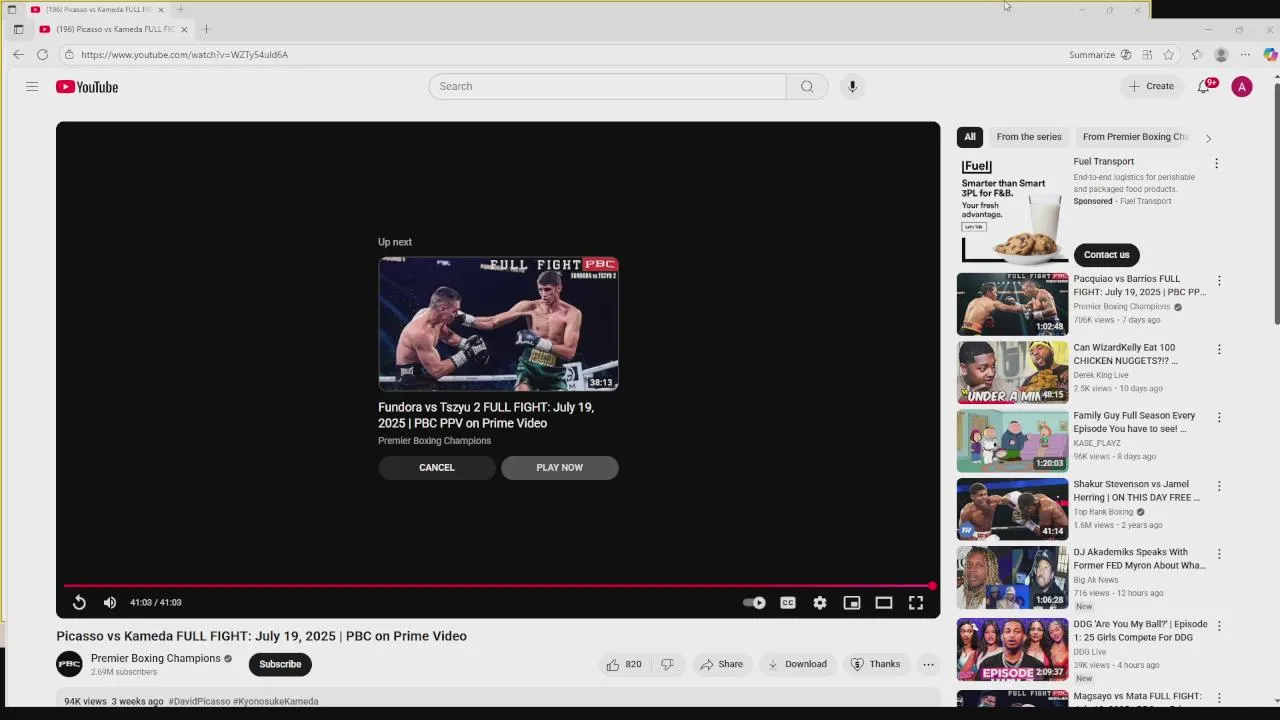Viewport: 1280px width, 720px height.
Task: Mute the video volume
Action: pyautogui.click(x=110, y=602)
